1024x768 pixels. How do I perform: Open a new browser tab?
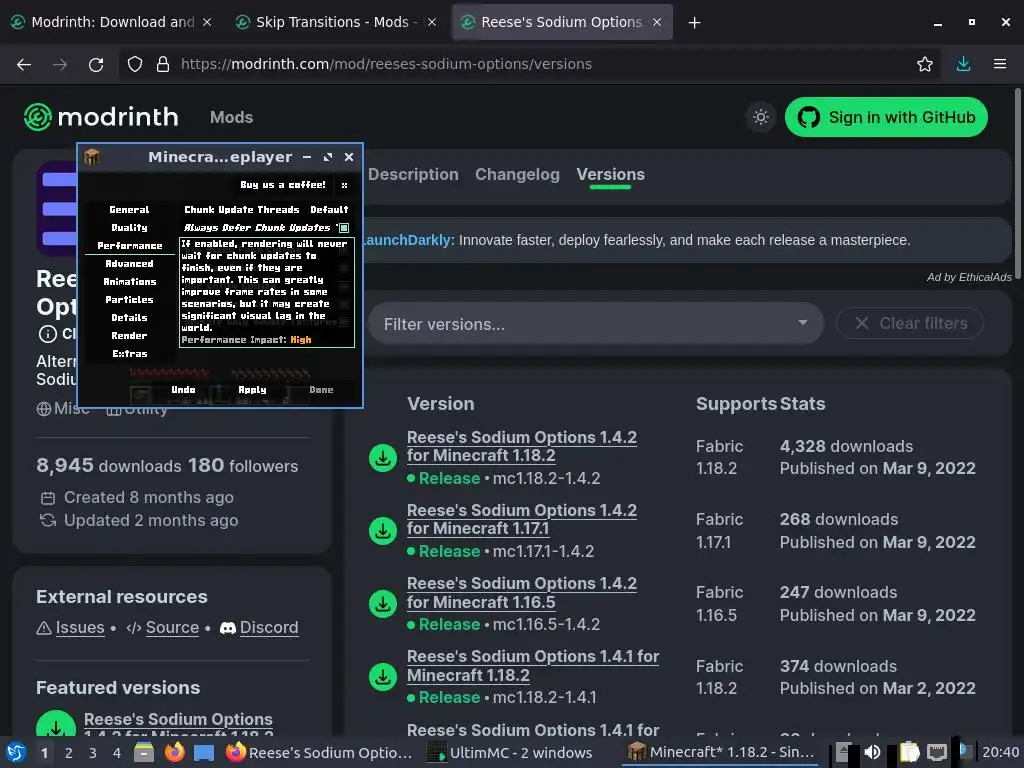pos(694,23)
